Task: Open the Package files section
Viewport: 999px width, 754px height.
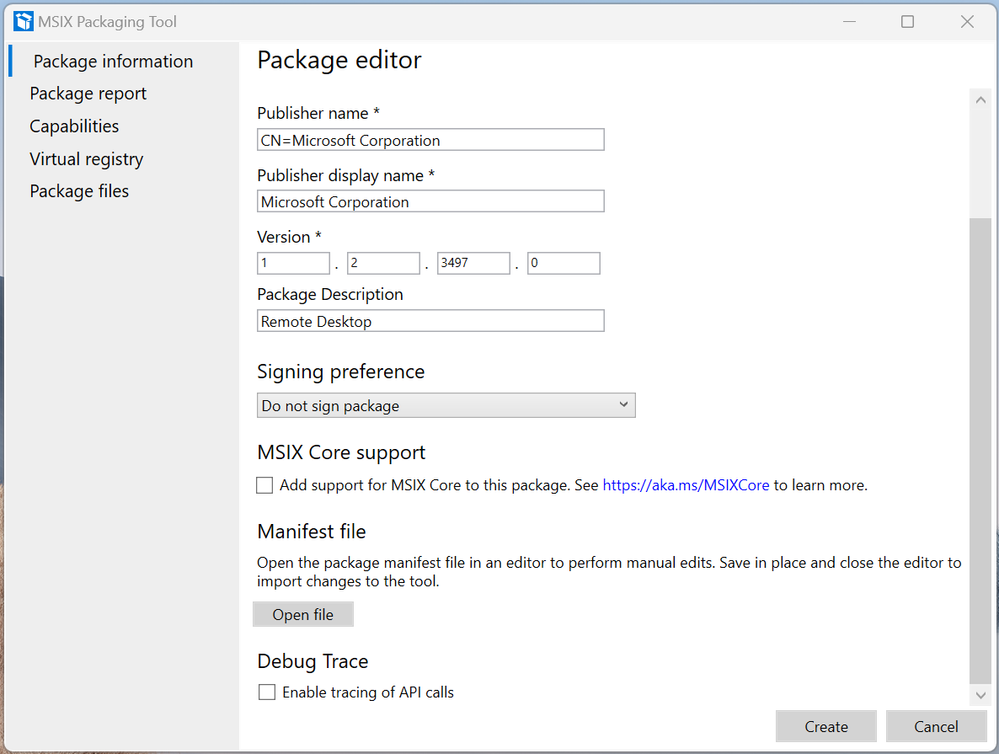Action: click(79, 191)
